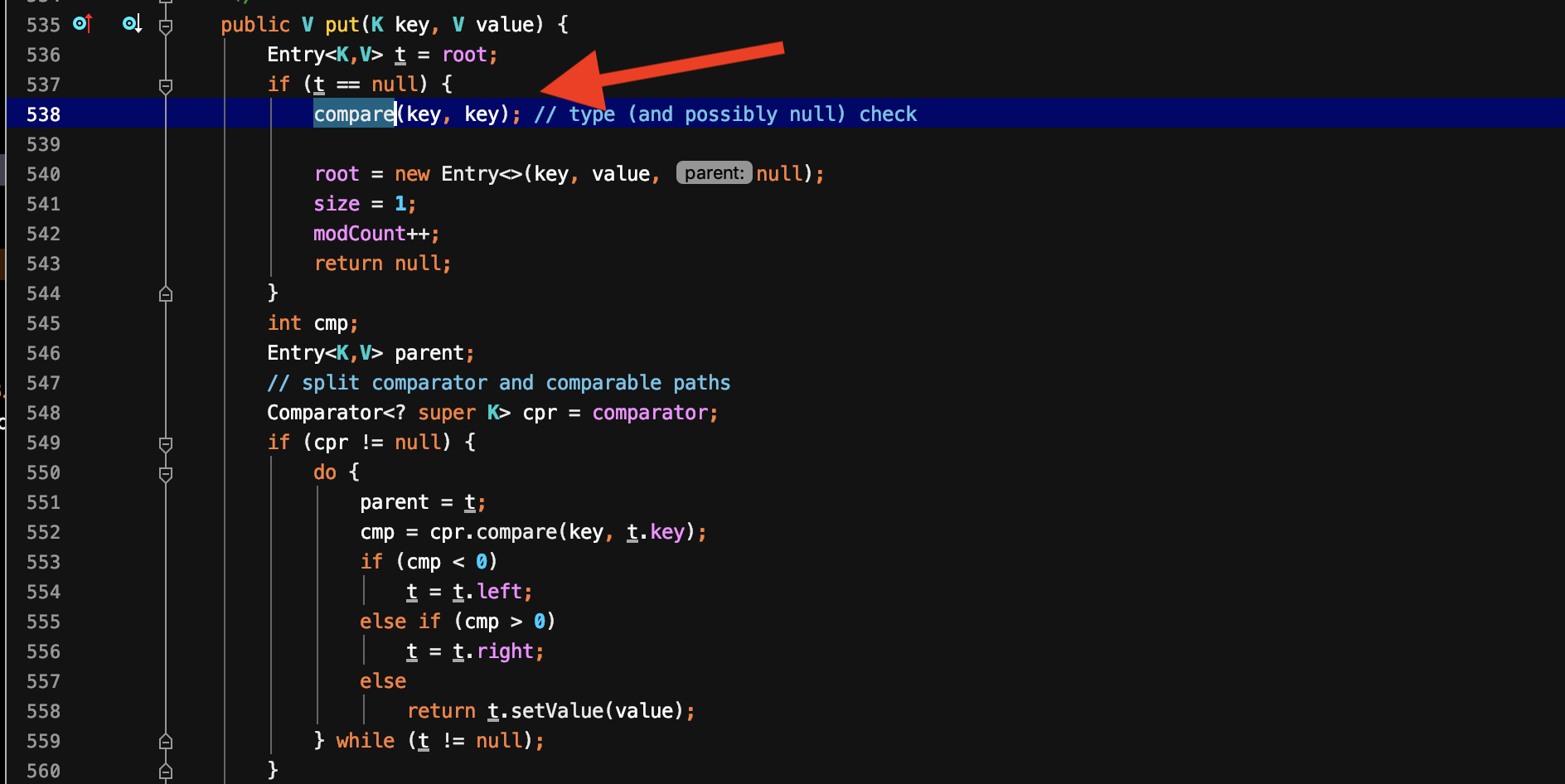Fold the do block on line 550
Image resolution: width=1565 pixels, height=784 pixels.
[166, 473]
